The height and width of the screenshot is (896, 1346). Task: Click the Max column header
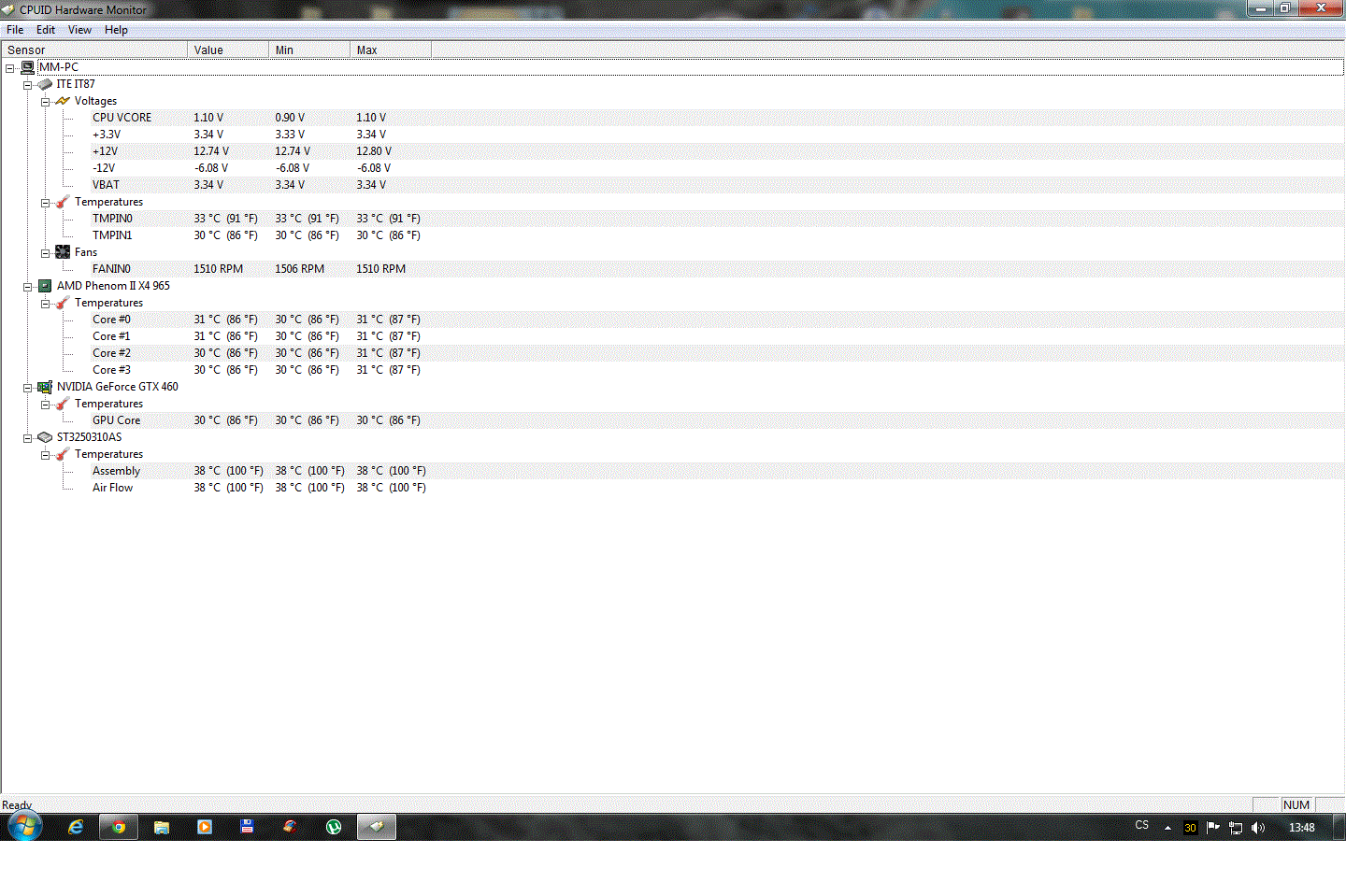pyautogui.click(x=391, y=50)
